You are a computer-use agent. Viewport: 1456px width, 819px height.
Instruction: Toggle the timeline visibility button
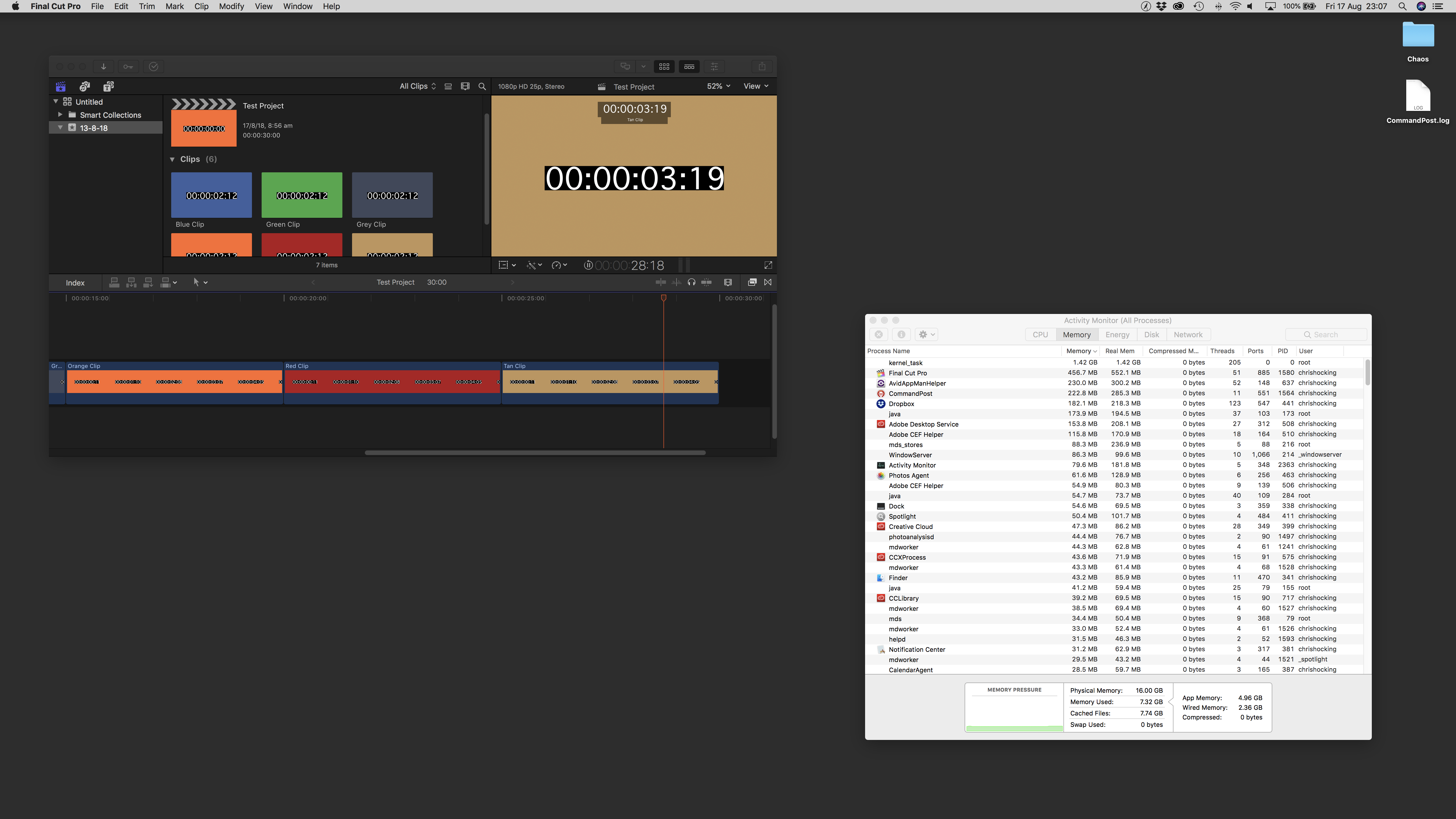pyautogui.click(x=689, y=66)
